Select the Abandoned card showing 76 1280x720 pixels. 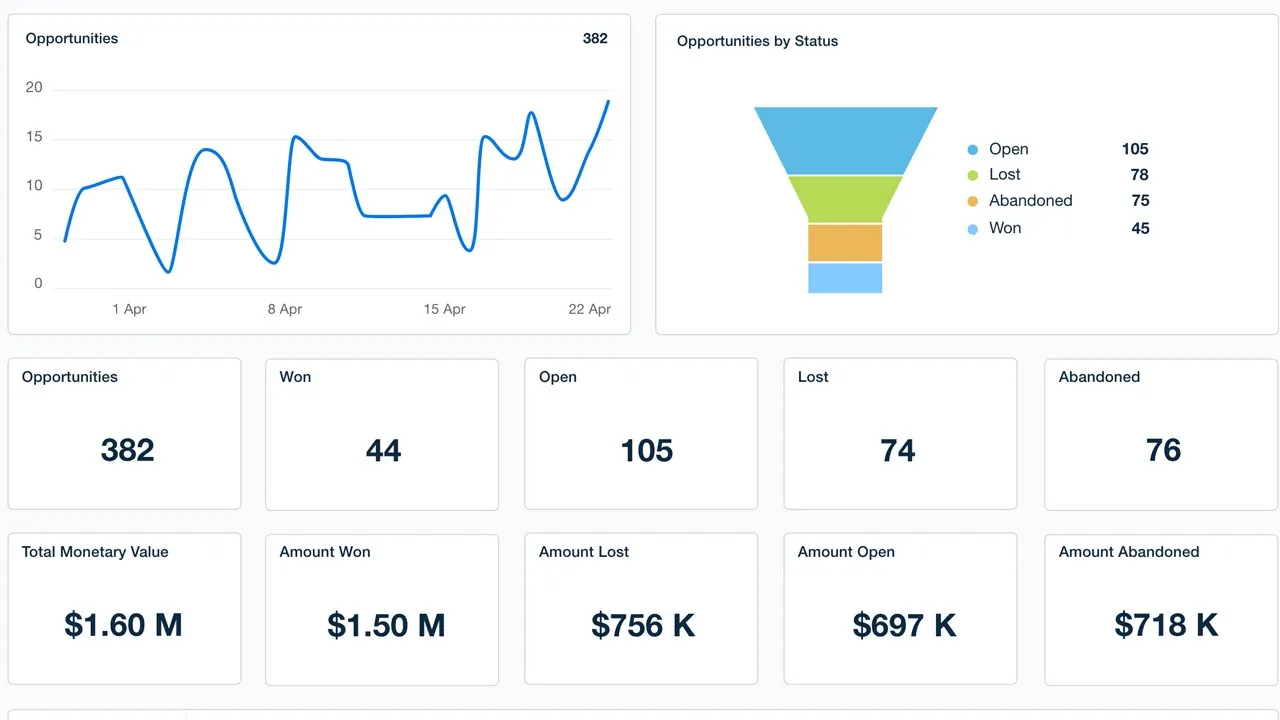[x=1161, y=434]
